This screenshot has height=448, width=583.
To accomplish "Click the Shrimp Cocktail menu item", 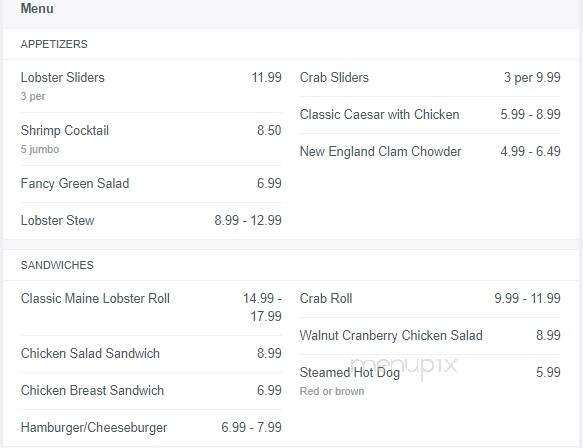I will tap(65, 130).
